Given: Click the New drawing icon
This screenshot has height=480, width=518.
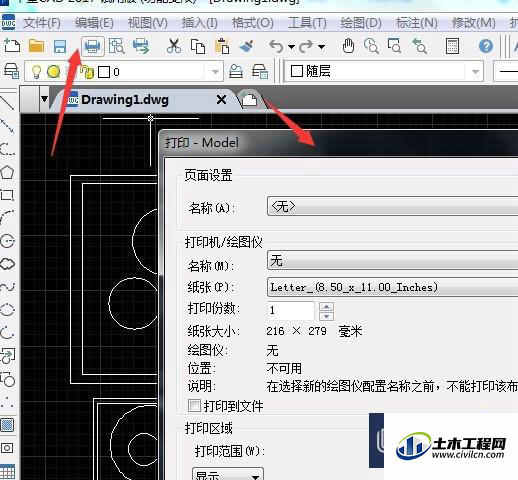Looking at the screenshot, I should [x=12, y=46].
